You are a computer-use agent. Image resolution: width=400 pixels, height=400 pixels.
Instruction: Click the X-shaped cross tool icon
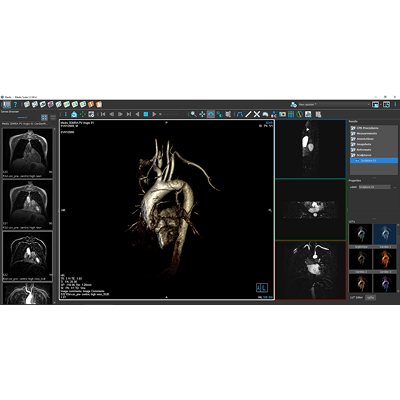(x=257, y=114)
